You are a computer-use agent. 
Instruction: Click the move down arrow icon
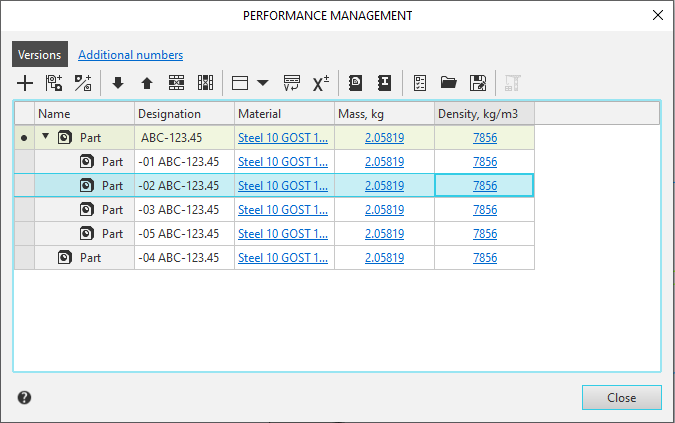[118, 84]
